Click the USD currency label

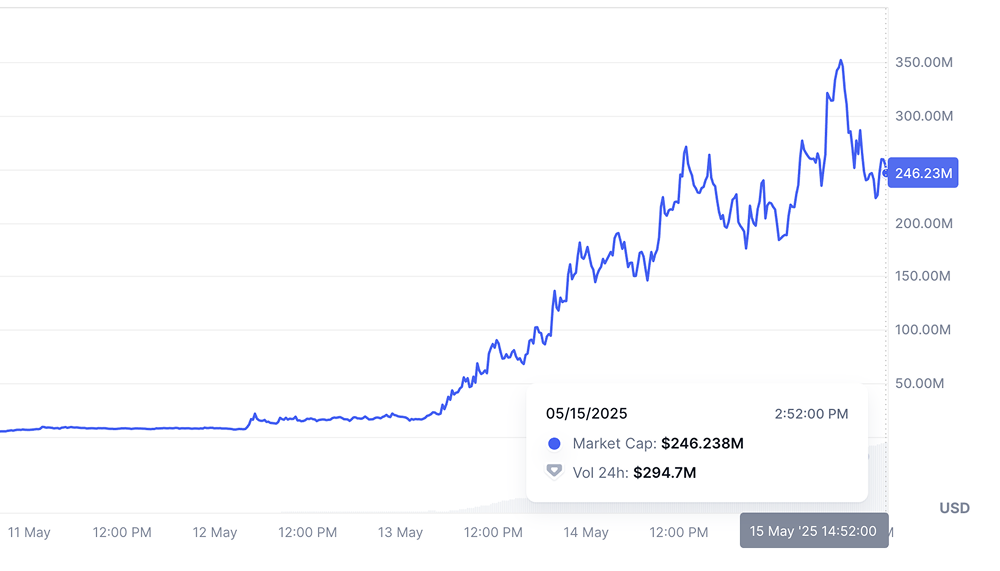(954, 508)
